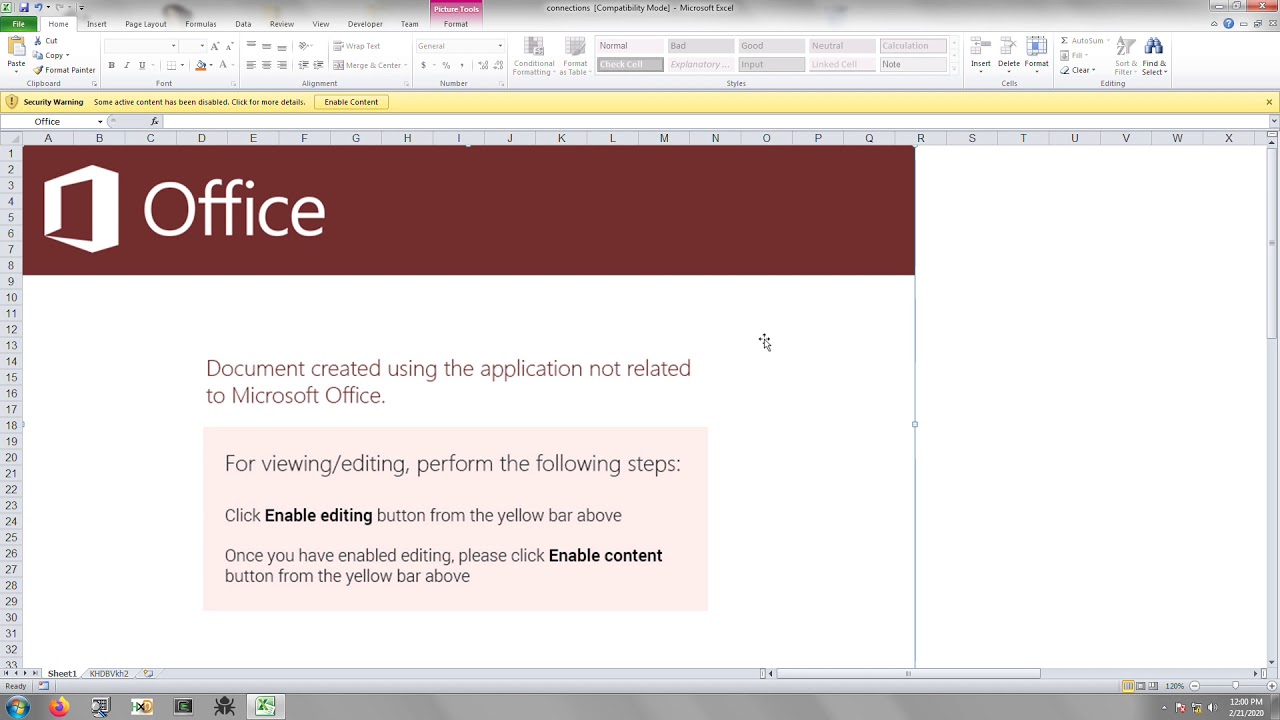1280x720 pixels.
Task: Open Picture Tools Format tab
Action: (455, 24)
